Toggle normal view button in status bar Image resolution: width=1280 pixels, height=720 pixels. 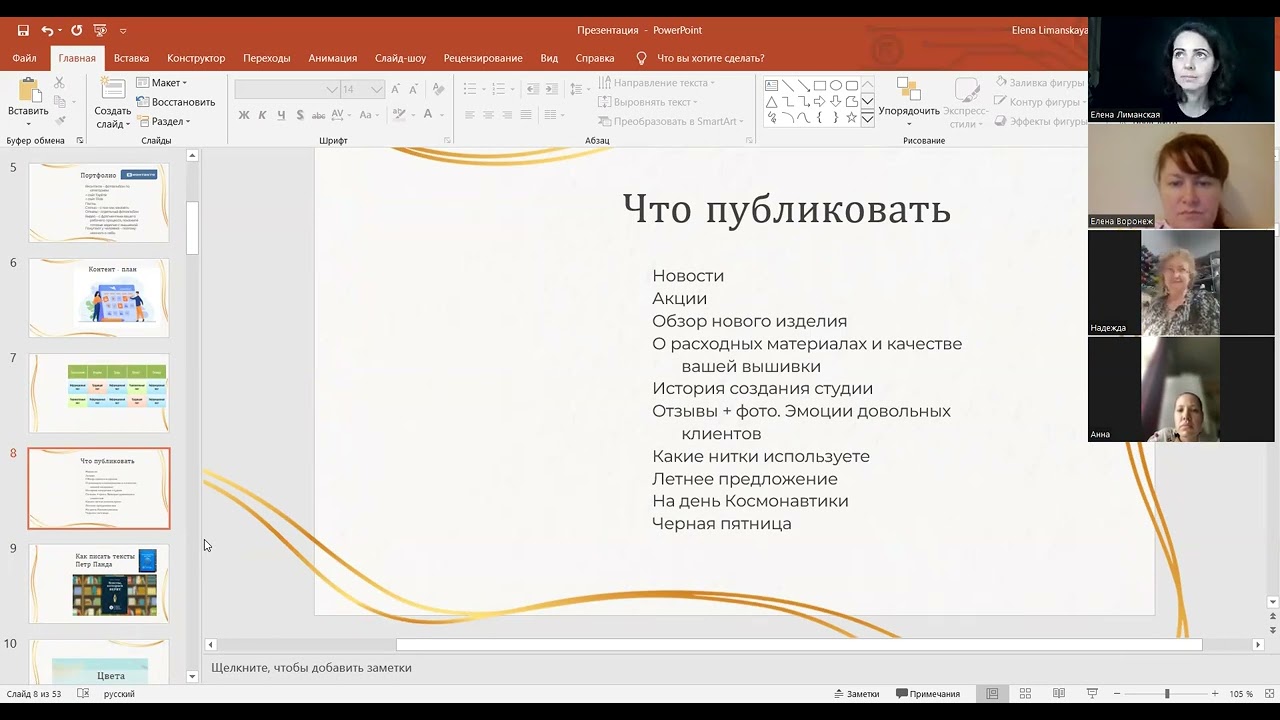(x=992, y=693)
